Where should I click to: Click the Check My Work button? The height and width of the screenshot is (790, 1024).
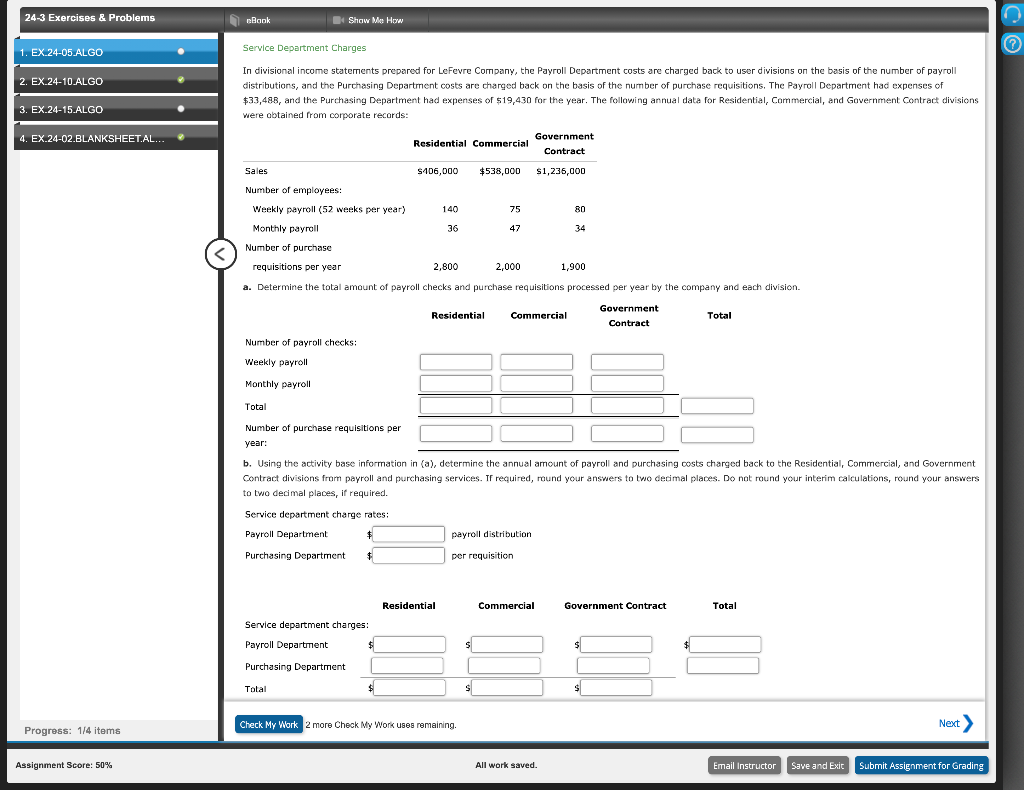(x=268, y=724)
